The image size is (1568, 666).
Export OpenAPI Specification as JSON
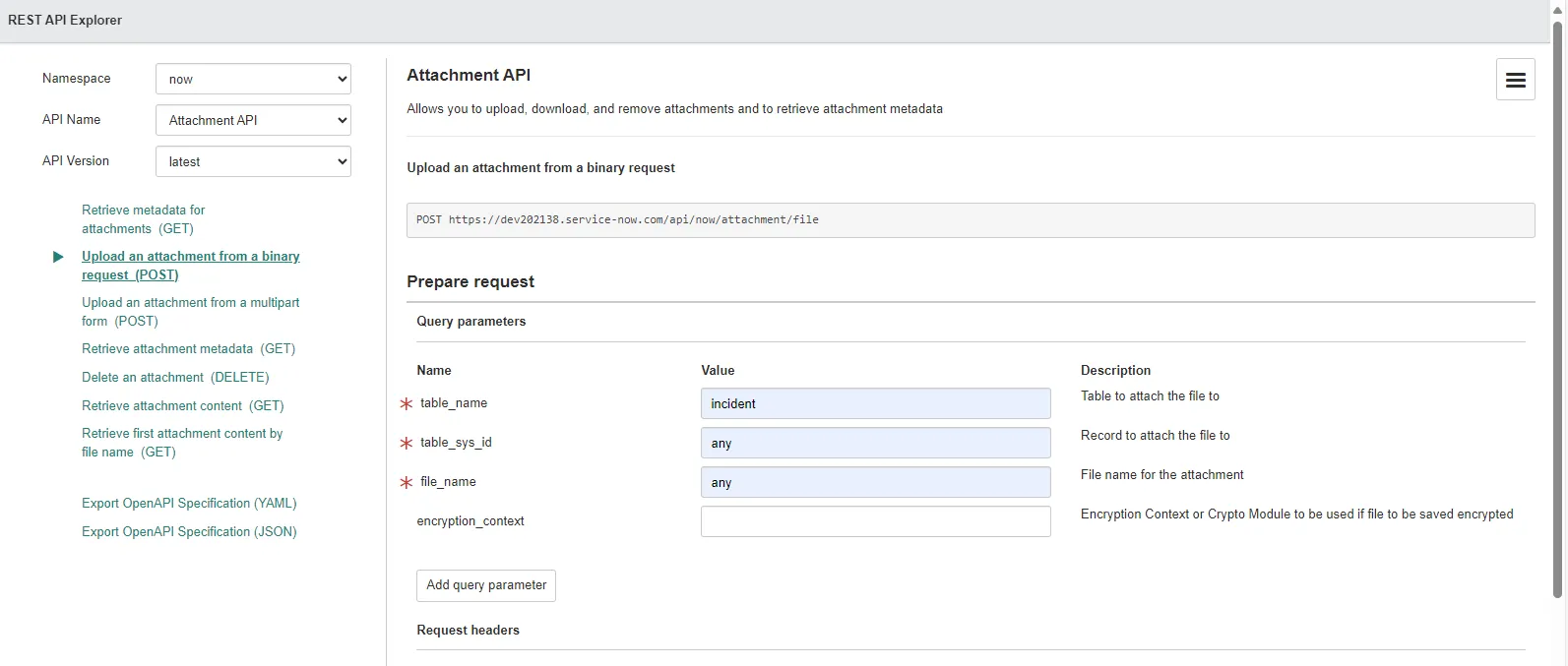tap(189, 532)
